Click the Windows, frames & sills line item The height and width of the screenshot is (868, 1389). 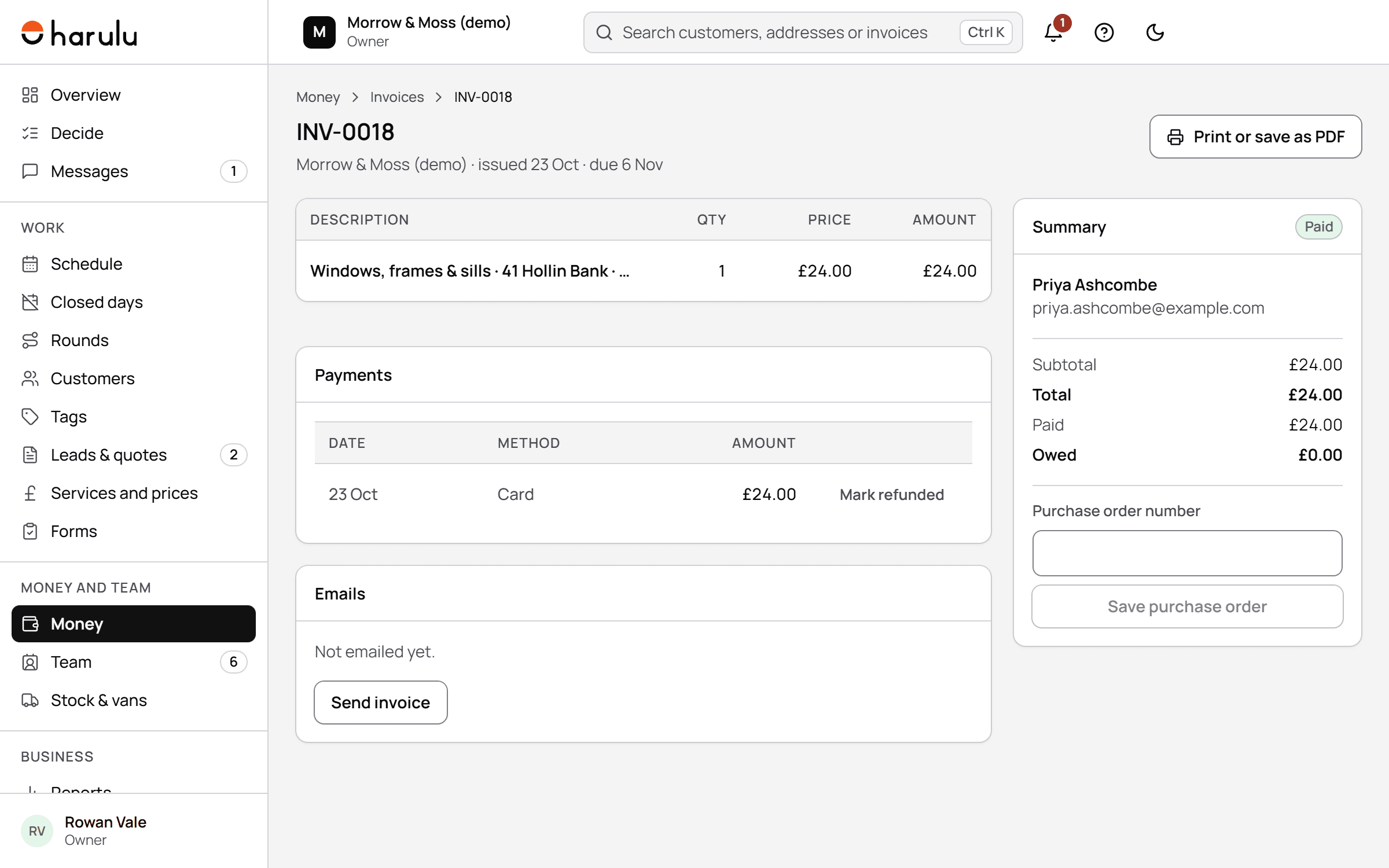(x=643, y=271)
